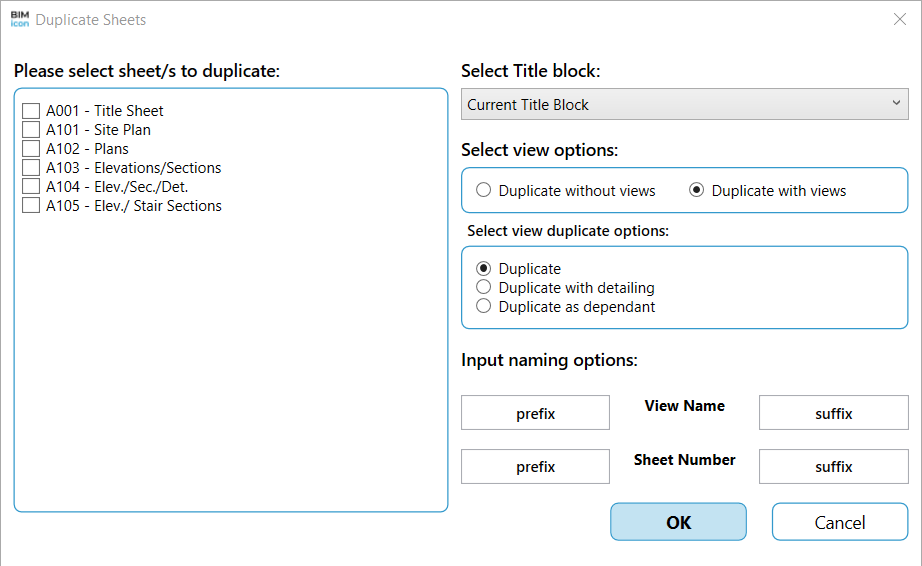Select the A103 - Elevations/Sections checkbox
This screenshot has width=922, height=566.
31,168
